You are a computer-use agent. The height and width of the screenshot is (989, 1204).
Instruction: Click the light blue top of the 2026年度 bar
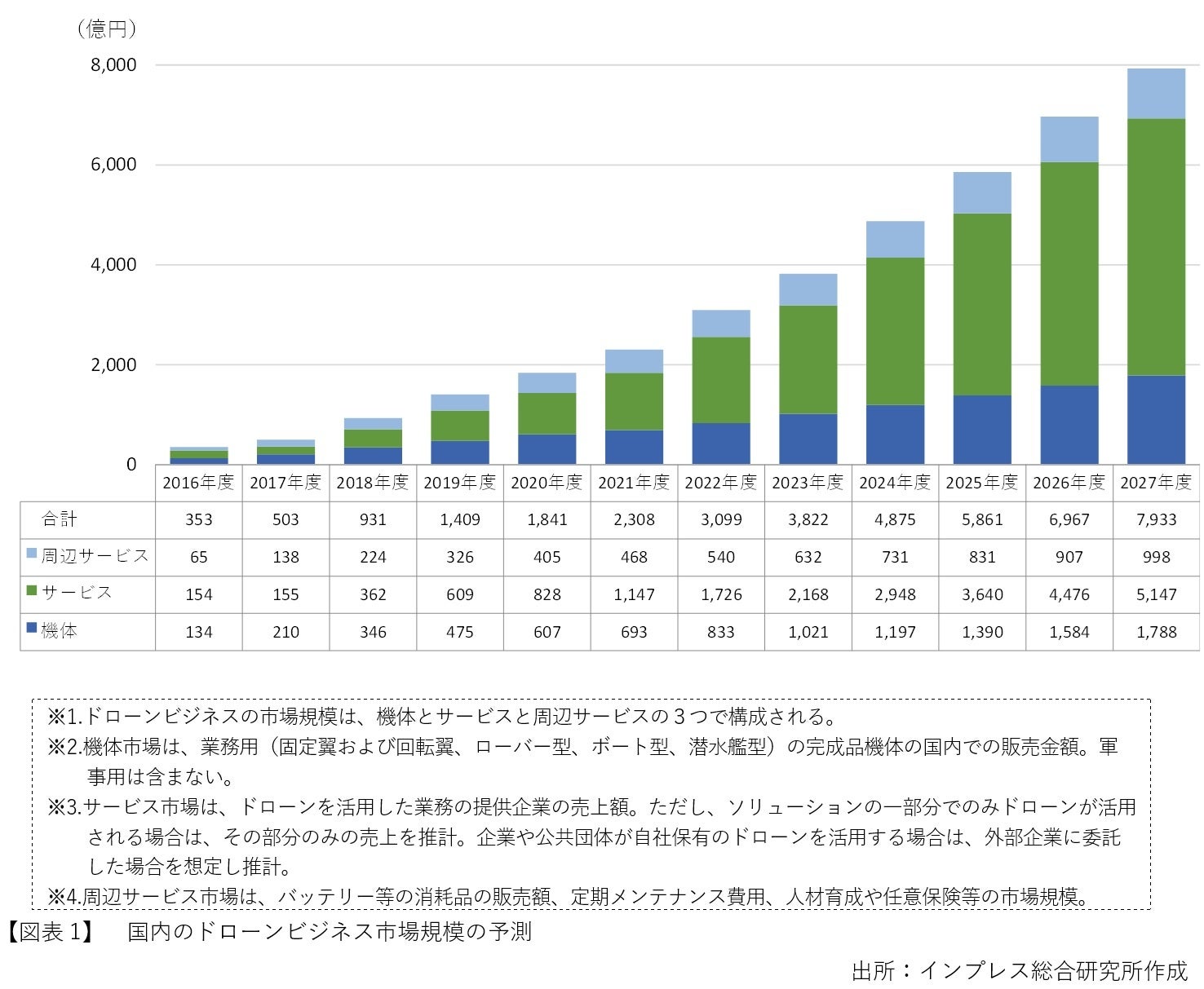click(x=1069, y=140)
